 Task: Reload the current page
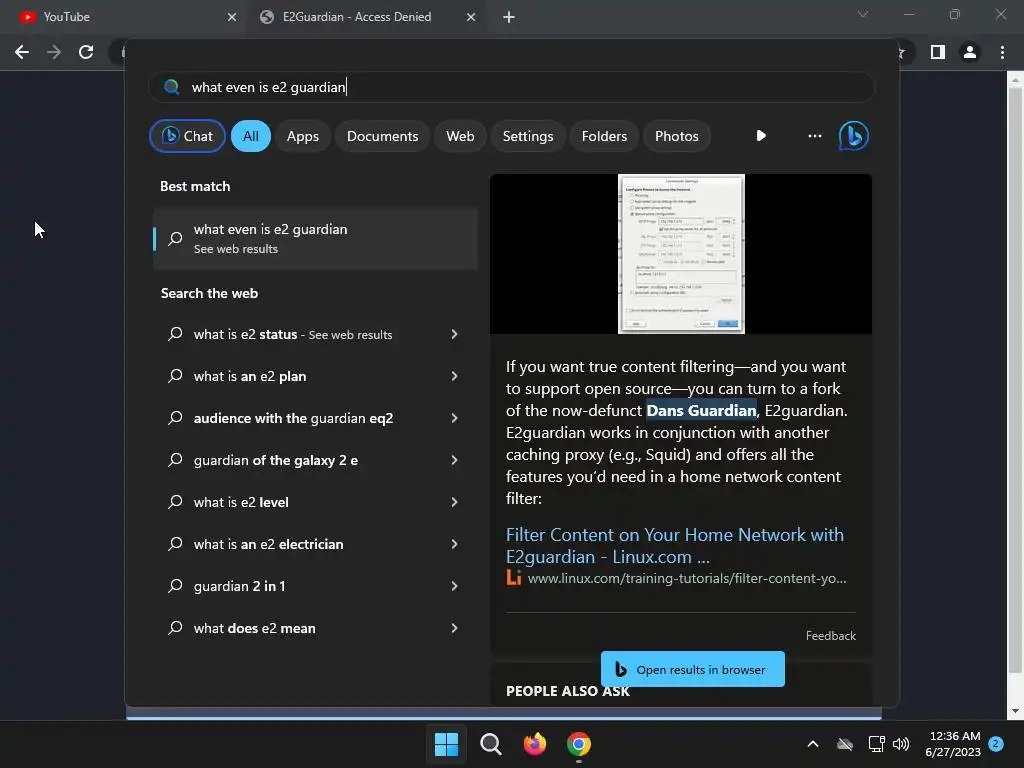(x=86, y=52)
